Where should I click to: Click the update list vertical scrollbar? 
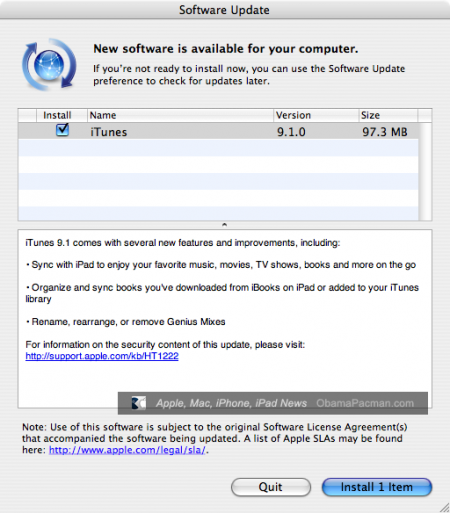425,171
